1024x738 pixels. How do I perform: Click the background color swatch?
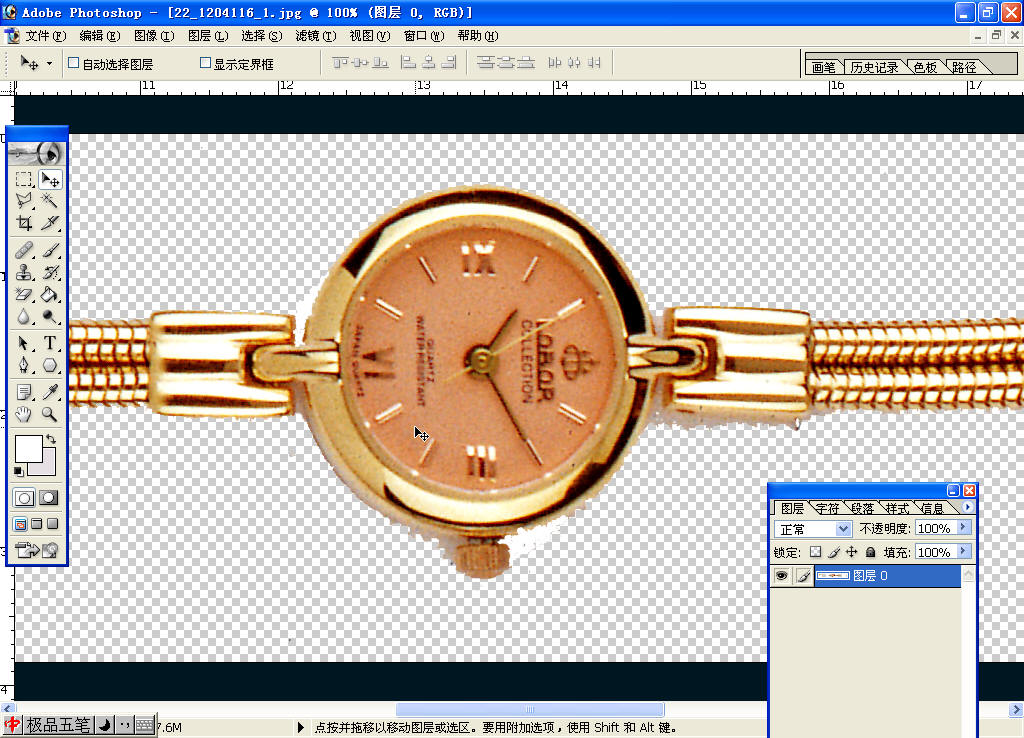(48, 466)
